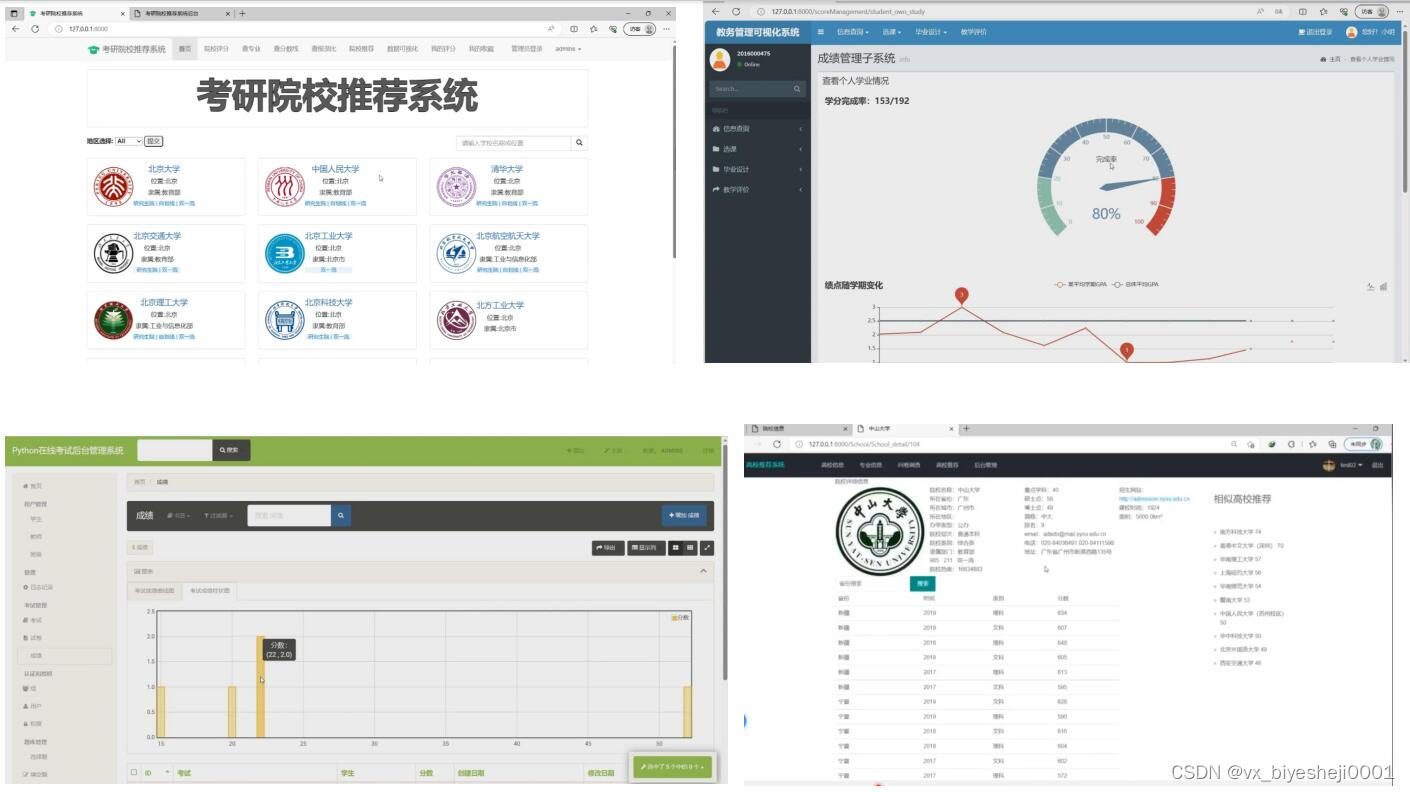Image resolution: width=1410 pixels, height=792 pixels.
Task: Open 毕业设计 dropdown in 教务 top bar
Action: (930, 32)
